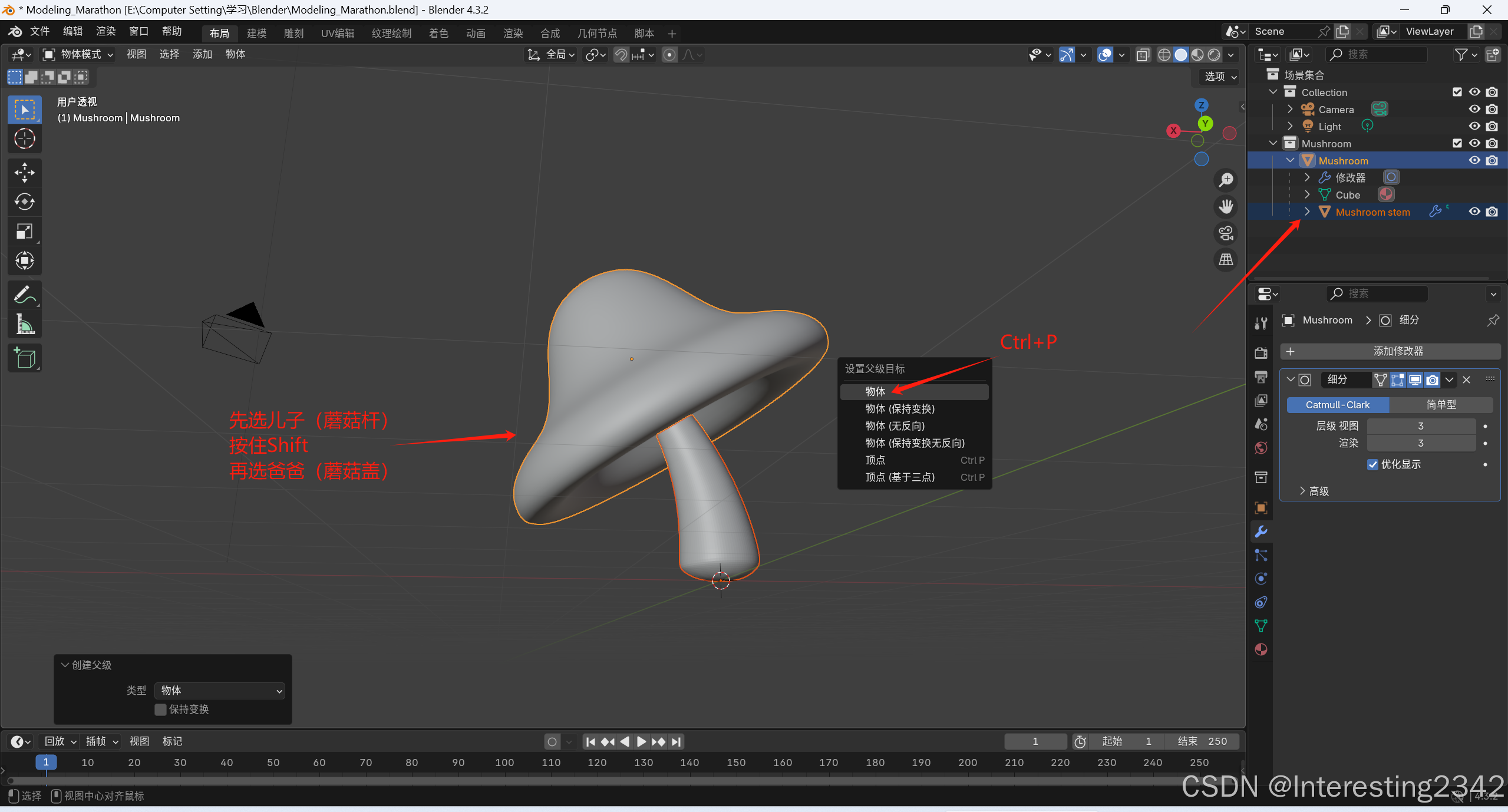Image resolution: width=1508 pixels, height=812 pixels.
Task: Open the 类型 dropdown set to 物体
Action: tap(219, 690)
